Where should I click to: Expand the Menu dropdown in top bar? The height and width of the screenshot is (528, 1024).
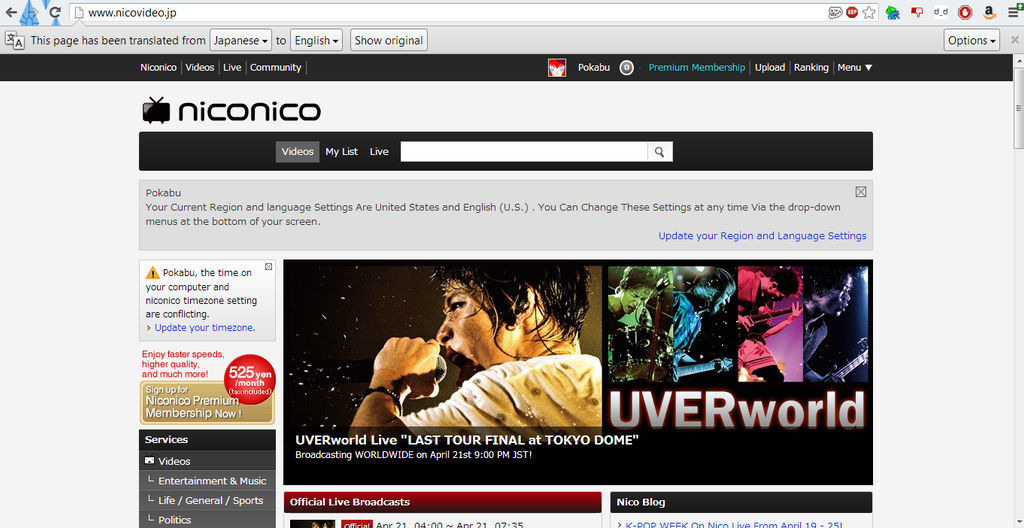click(x=854, y=67)
